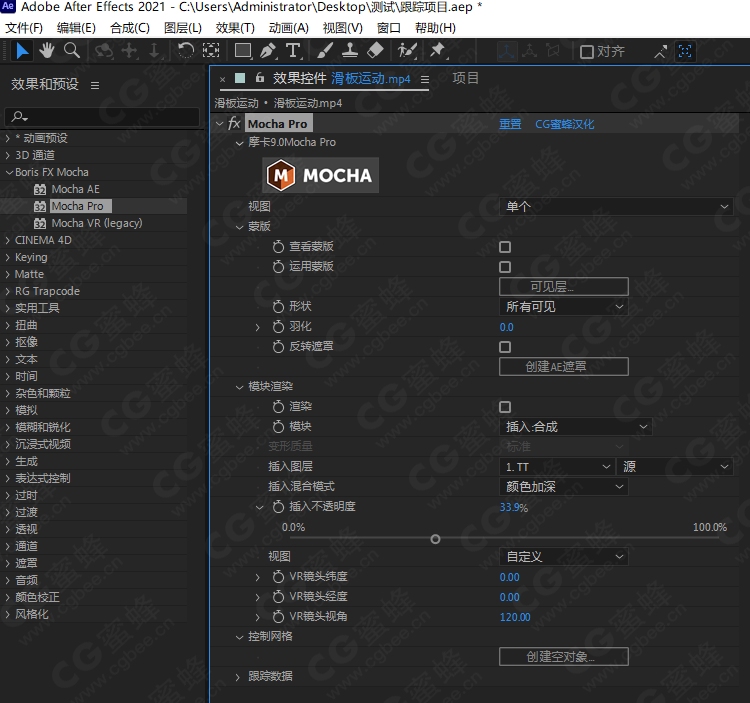Viewport: 750px width, 703px height.
Task: Click the Orbit camera tool icon
Action: [x=104, y=51]
